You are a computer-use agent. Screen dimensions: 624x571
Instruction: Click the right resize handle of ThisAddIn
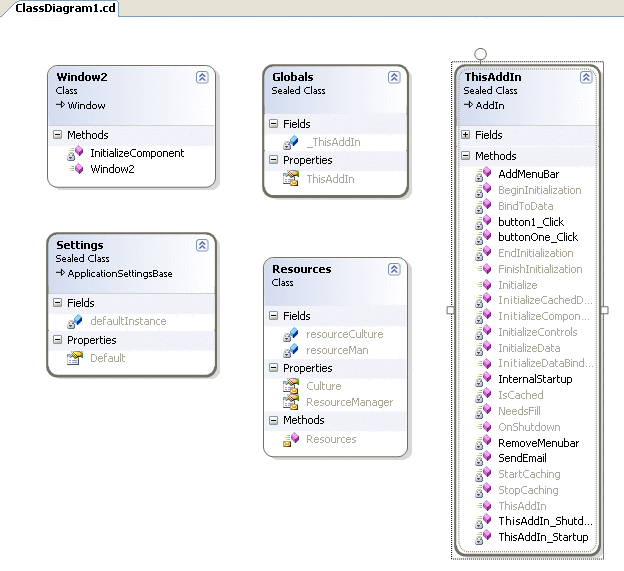[x=604, y=310]
